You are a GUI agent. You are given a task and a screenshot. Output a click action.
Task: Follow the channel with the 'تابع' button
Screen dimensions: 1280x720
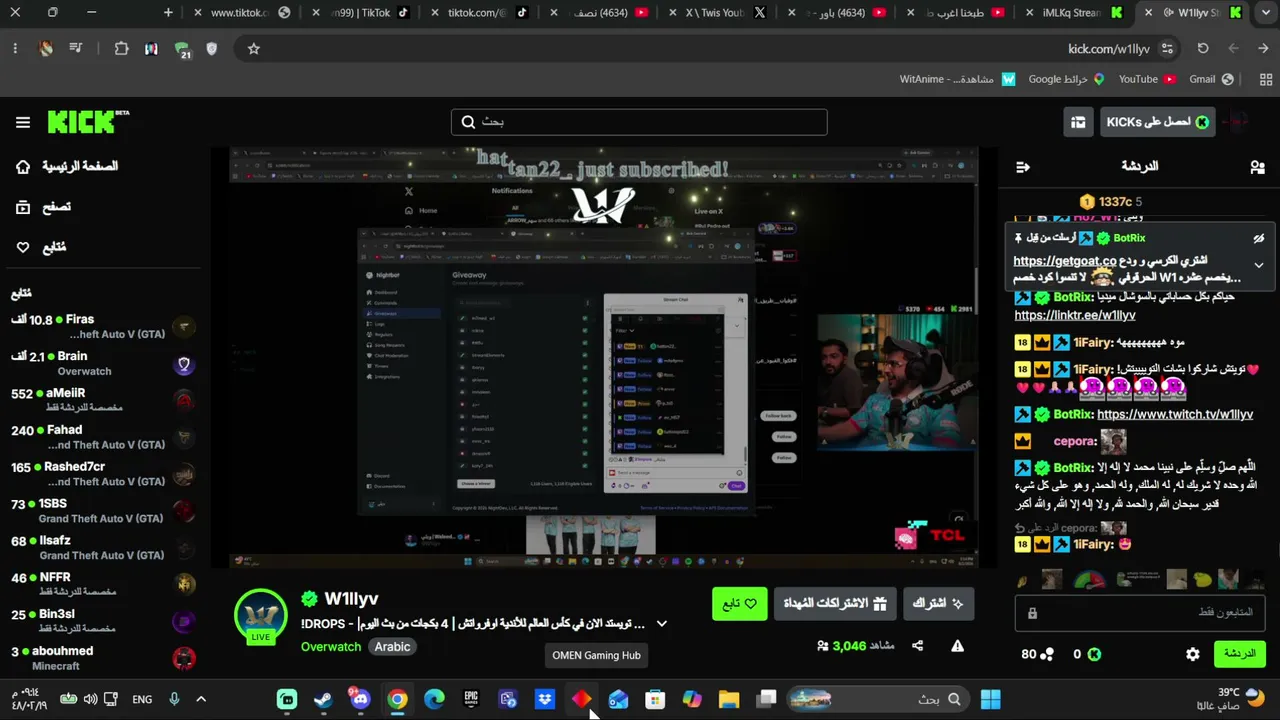740,603
